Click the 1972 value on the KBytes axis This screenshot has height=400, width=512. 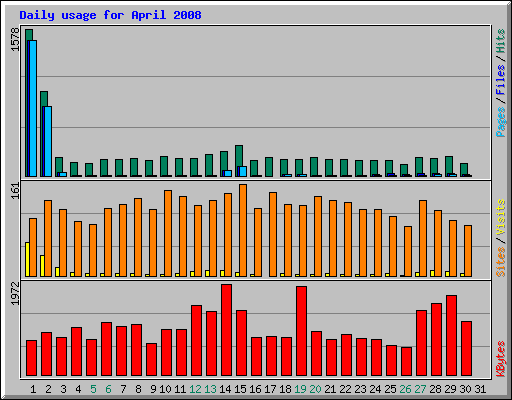pyautogui.click(x=15, y=294)
